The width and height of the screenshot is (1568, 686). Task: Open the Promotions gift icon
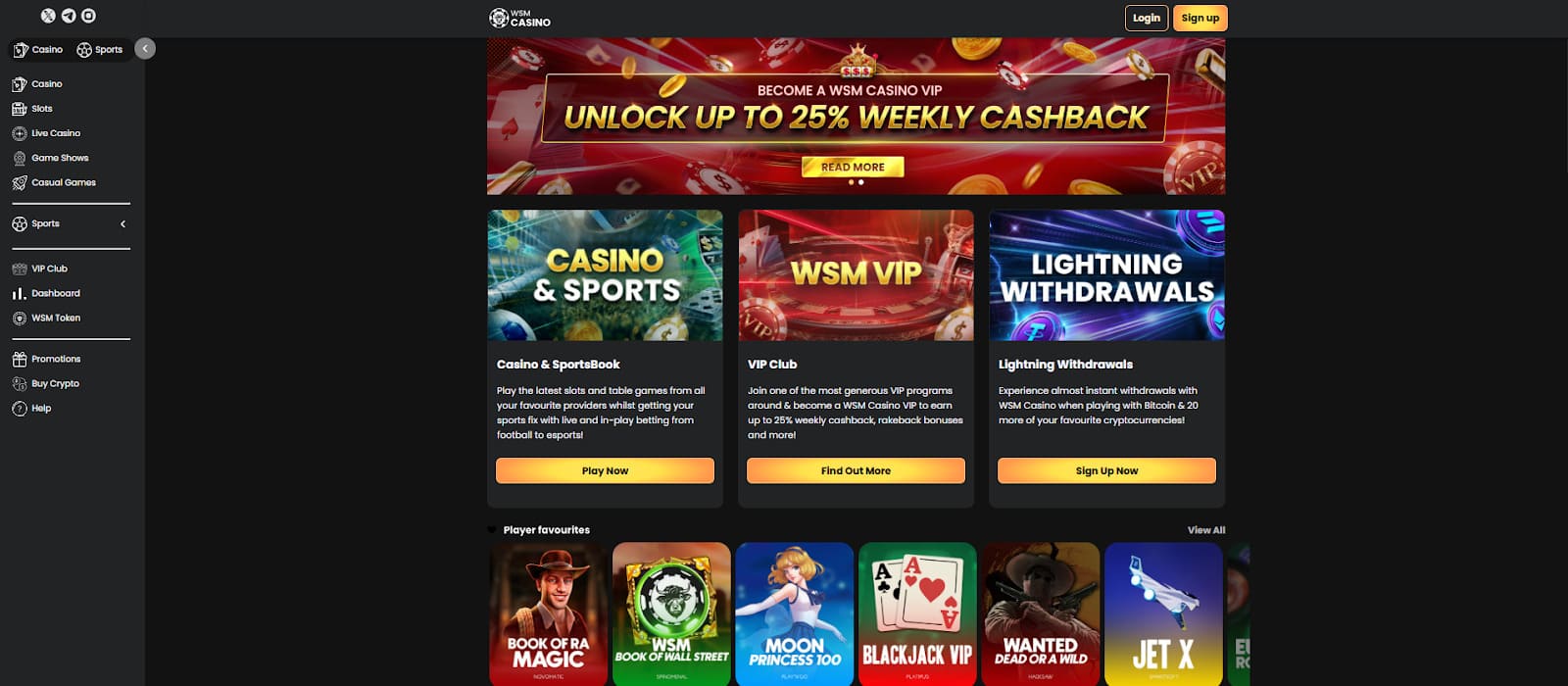(x=20, y=359)
